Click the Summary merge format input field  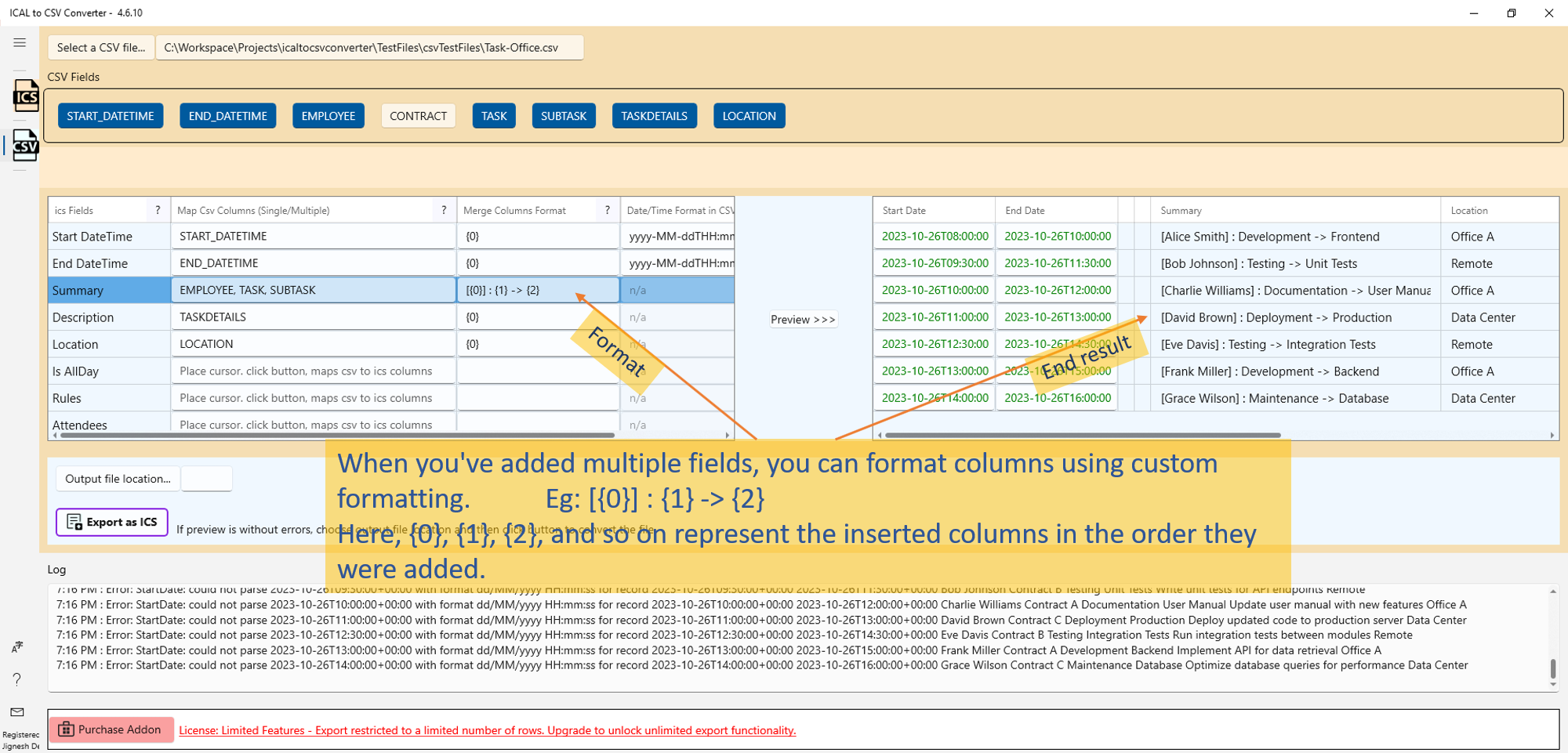pos(538,290)
